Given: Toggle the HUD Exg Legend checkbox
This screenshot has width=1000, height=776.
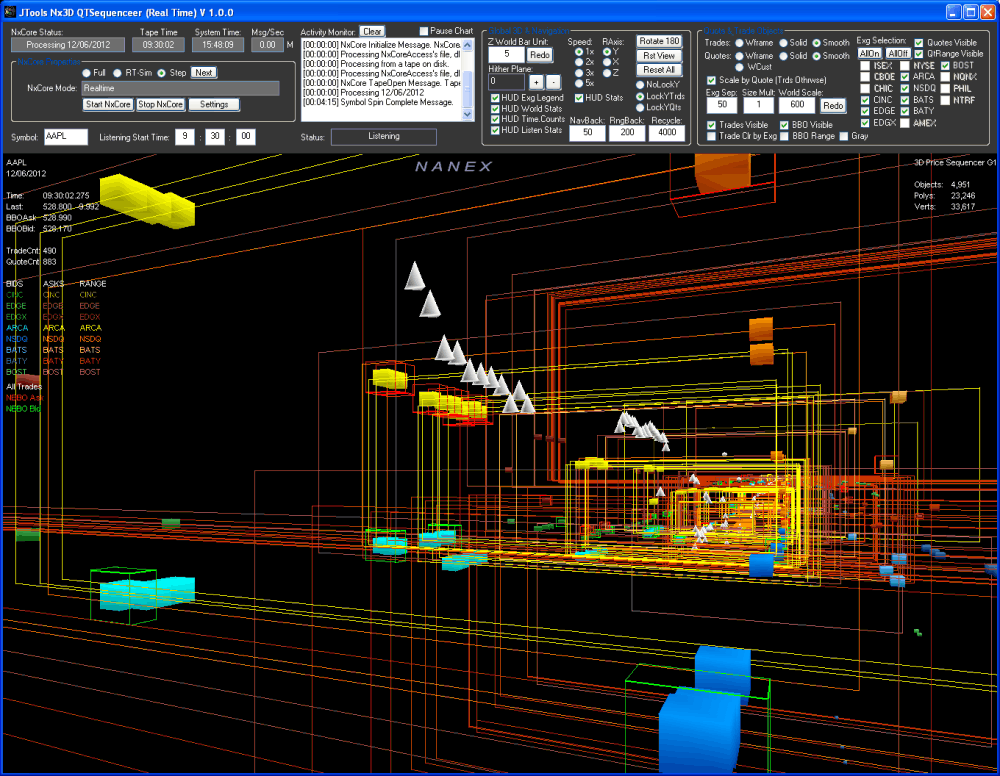Looking at the screenshot, I should (x=495, y=98).
